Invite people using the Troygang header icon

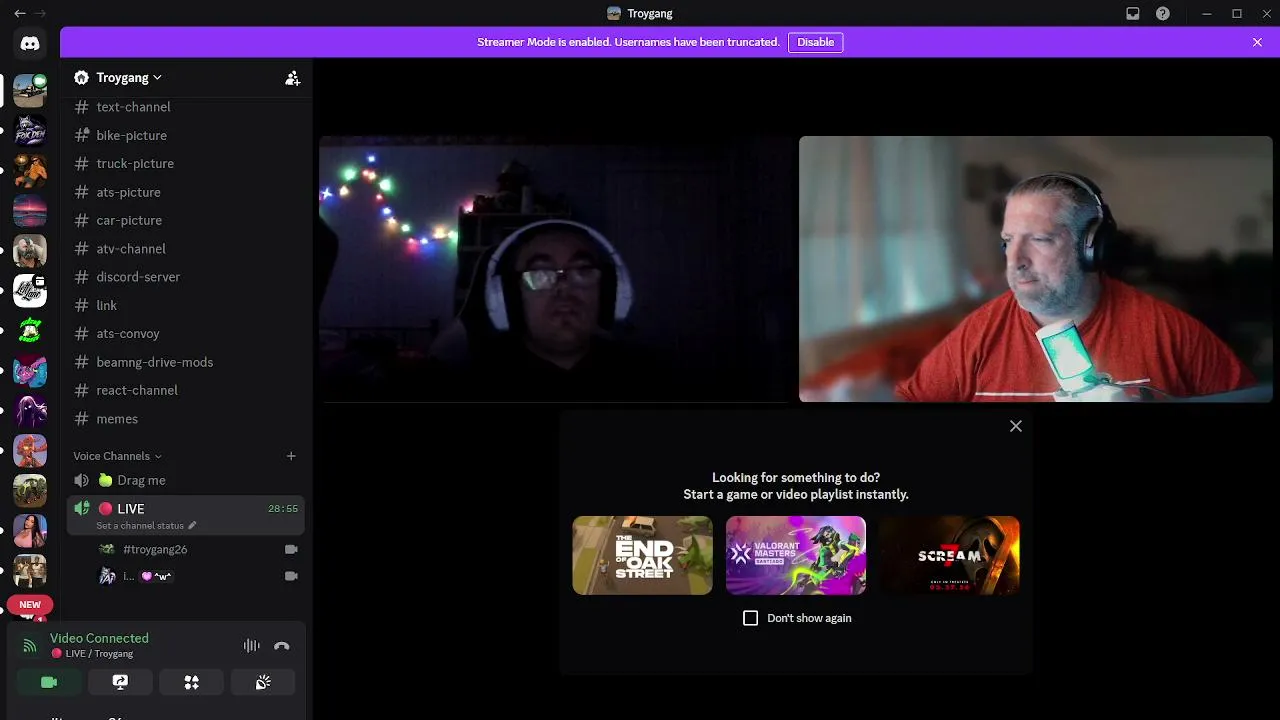(292, 78)
